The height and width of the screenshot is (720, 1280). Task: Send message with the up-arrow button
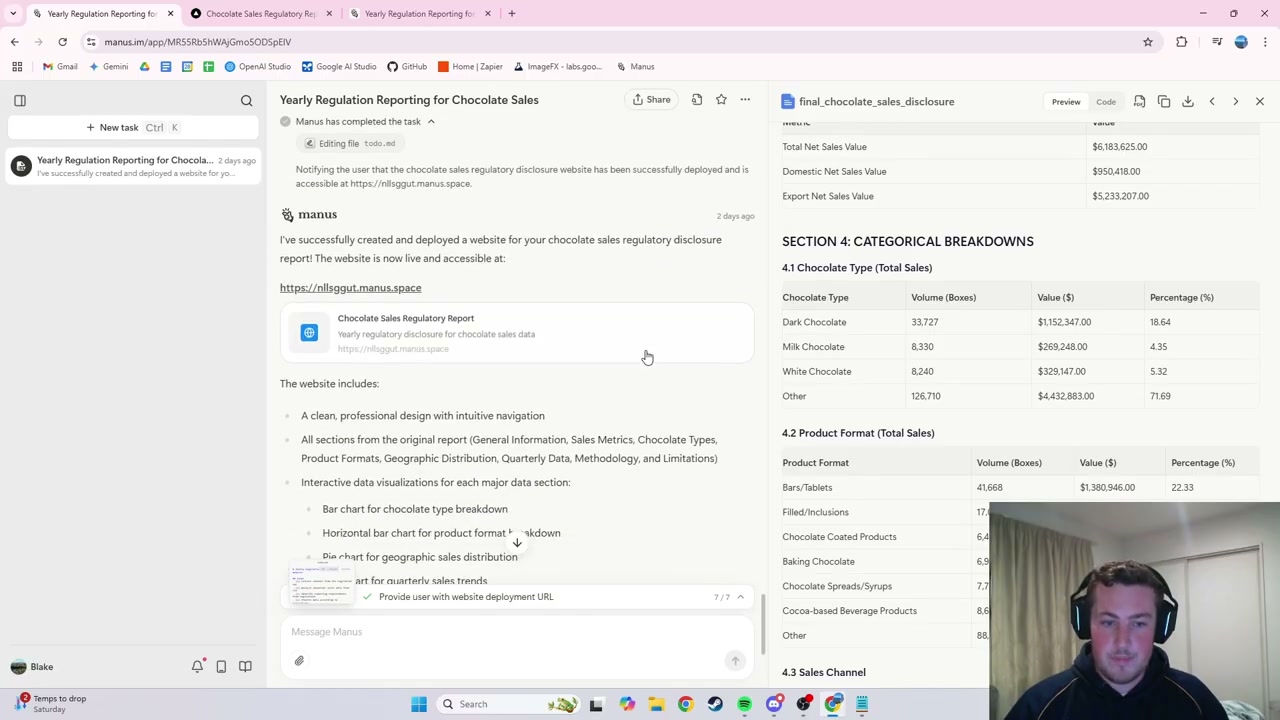coord(735,660)
